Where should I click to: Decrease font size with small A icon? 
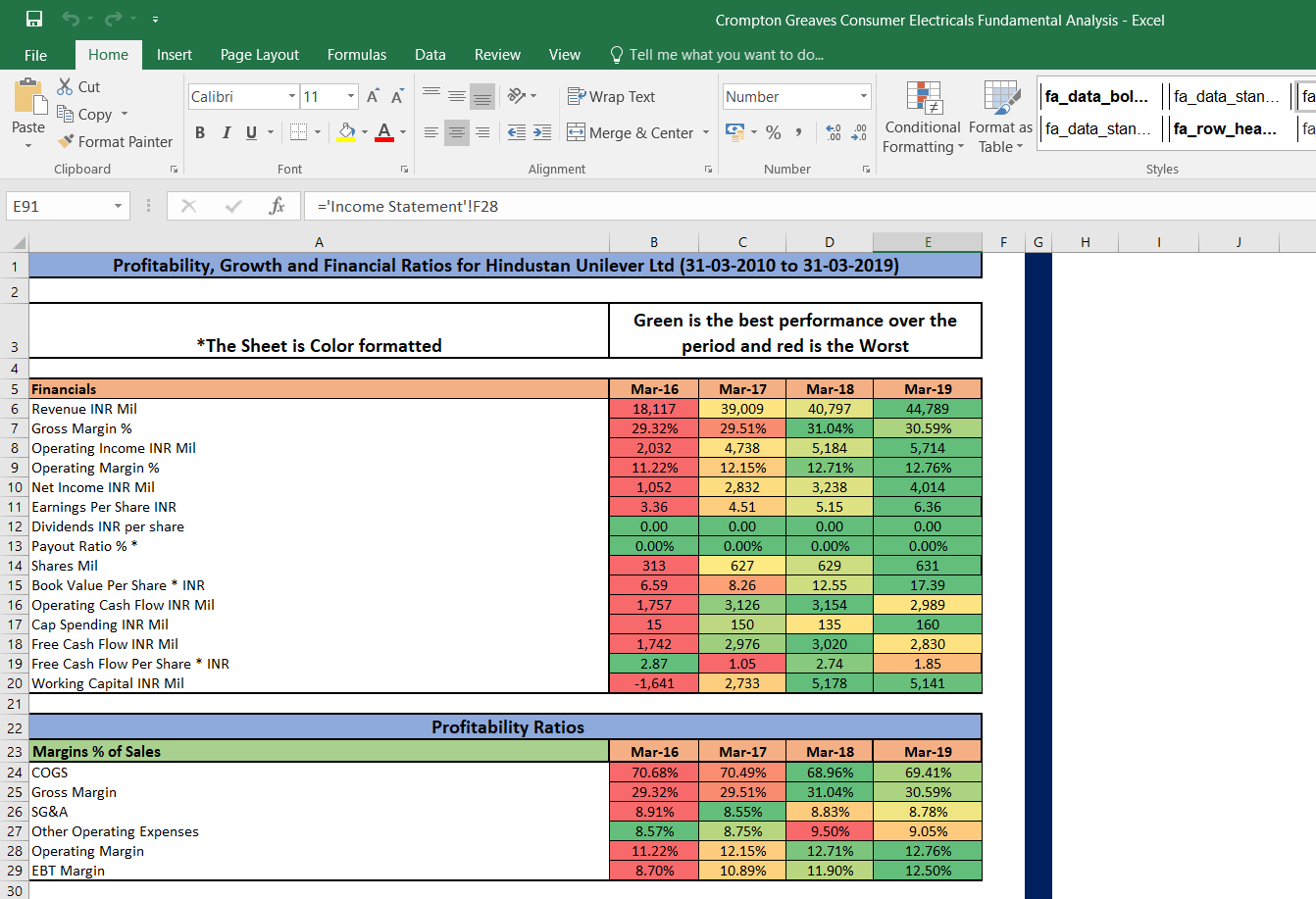tap(396, 96)
